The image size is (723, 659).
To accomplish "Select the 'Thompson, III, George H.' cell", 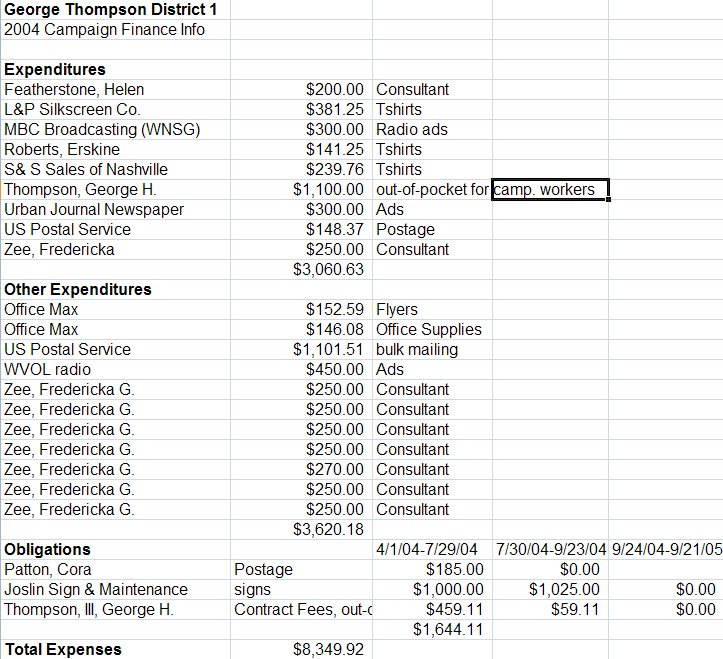I will 115,609.
